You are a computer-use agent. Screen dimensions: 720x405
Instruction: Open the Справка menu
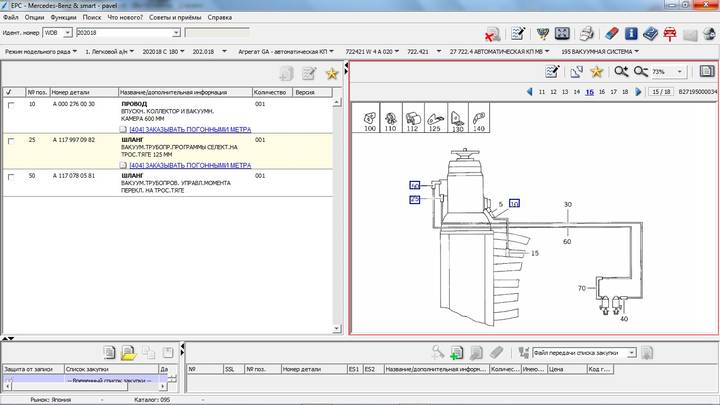click(219, 17)
